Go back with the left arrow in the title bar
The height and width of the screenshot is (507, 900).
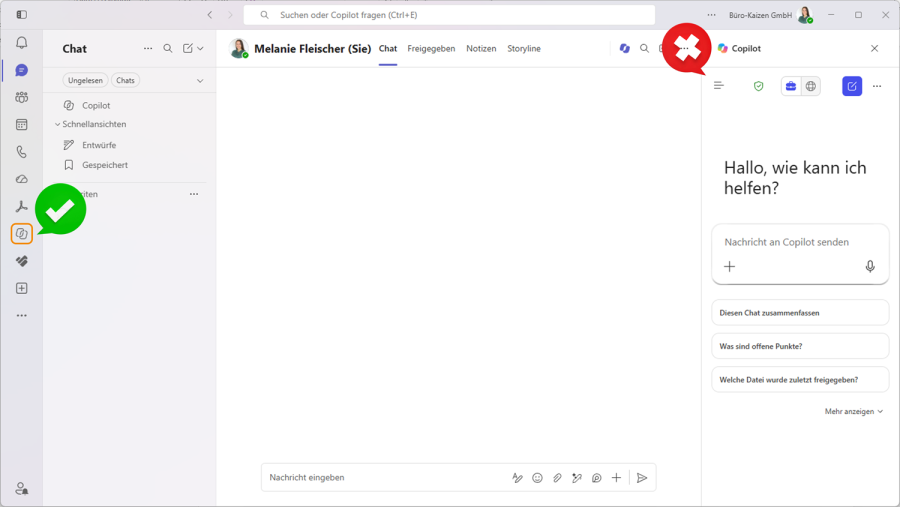(210, 15)
